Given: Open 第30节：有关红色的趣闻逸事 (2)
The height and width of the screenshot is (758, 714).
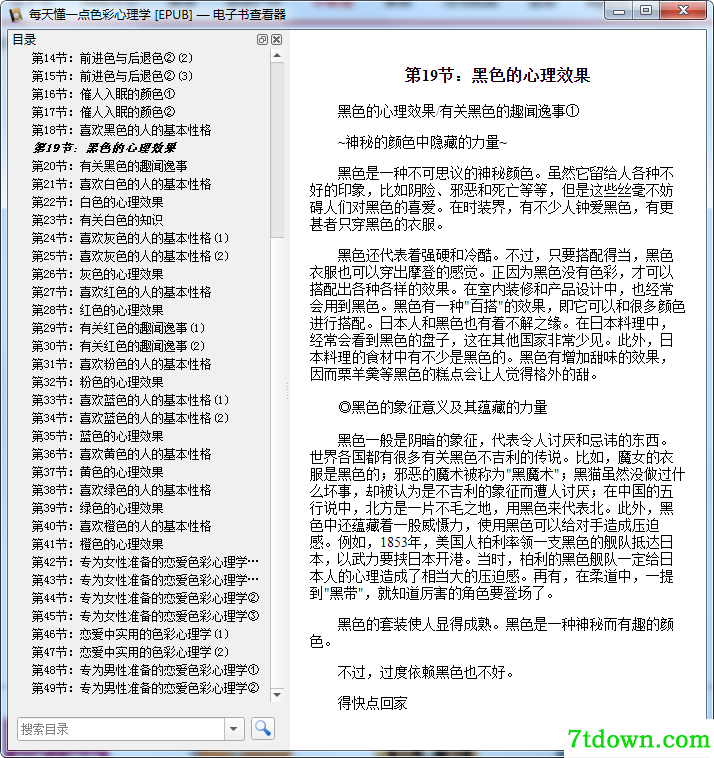Looking at the screenshot, I should point(118,346).
